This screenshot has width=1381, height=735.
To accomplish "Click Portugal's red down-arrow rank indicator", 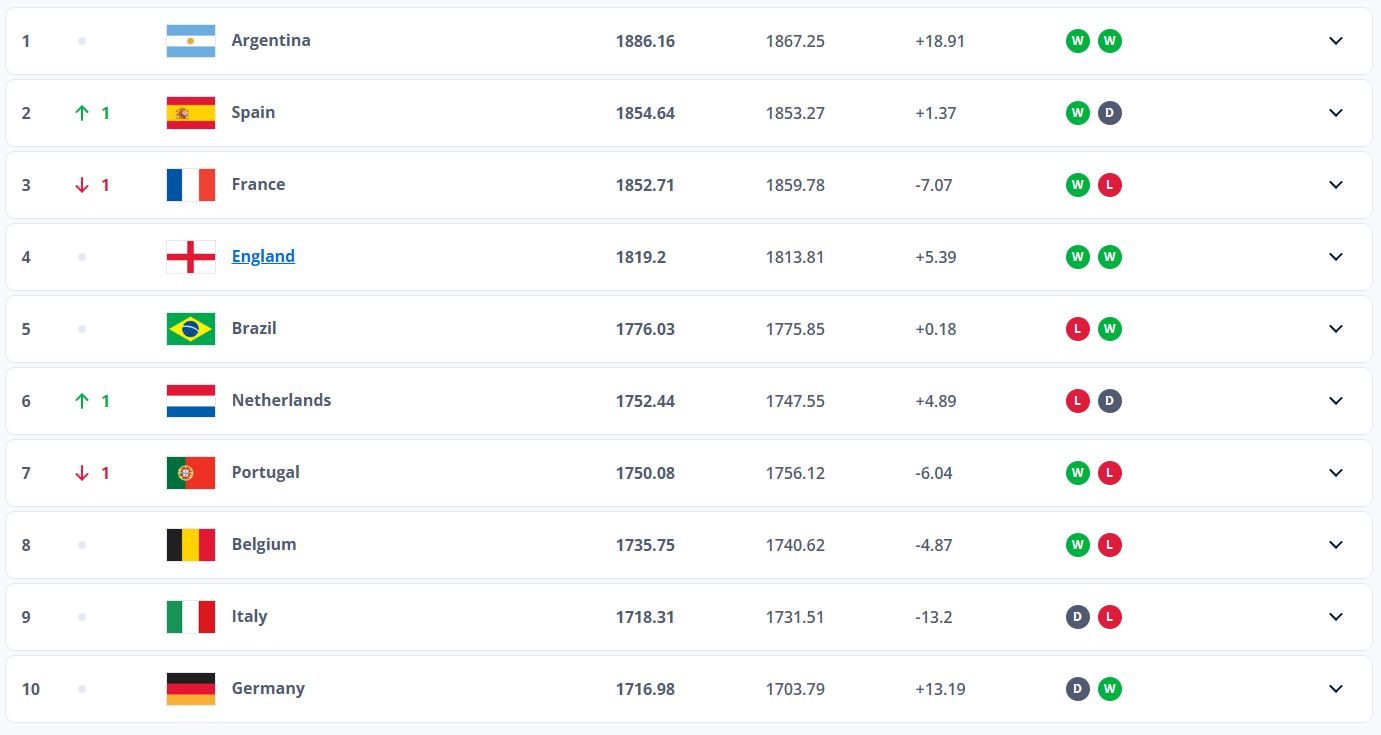I will point(82,473).
